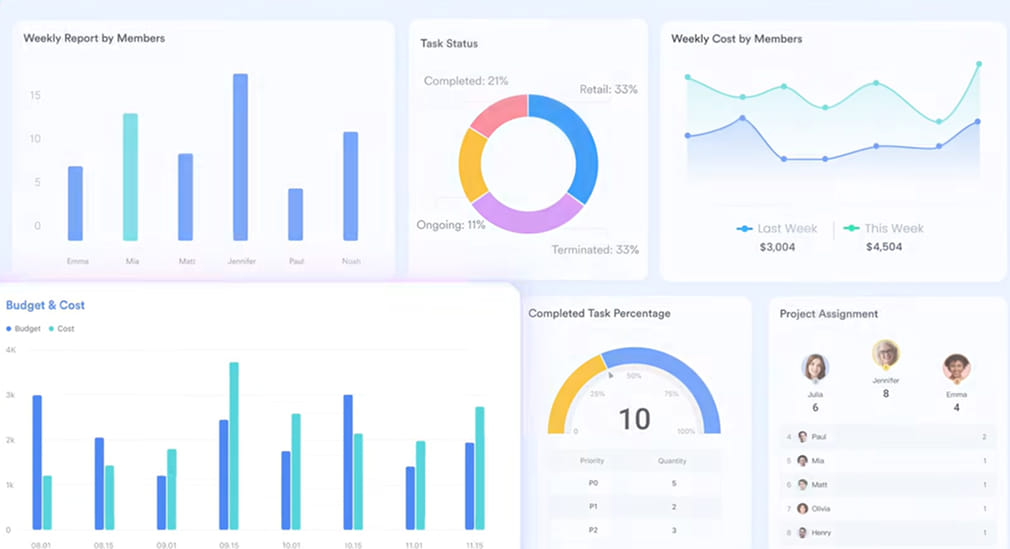Toggle the Cost legend item
This screenshot has height=549, width=1010.
click(61, 329)
